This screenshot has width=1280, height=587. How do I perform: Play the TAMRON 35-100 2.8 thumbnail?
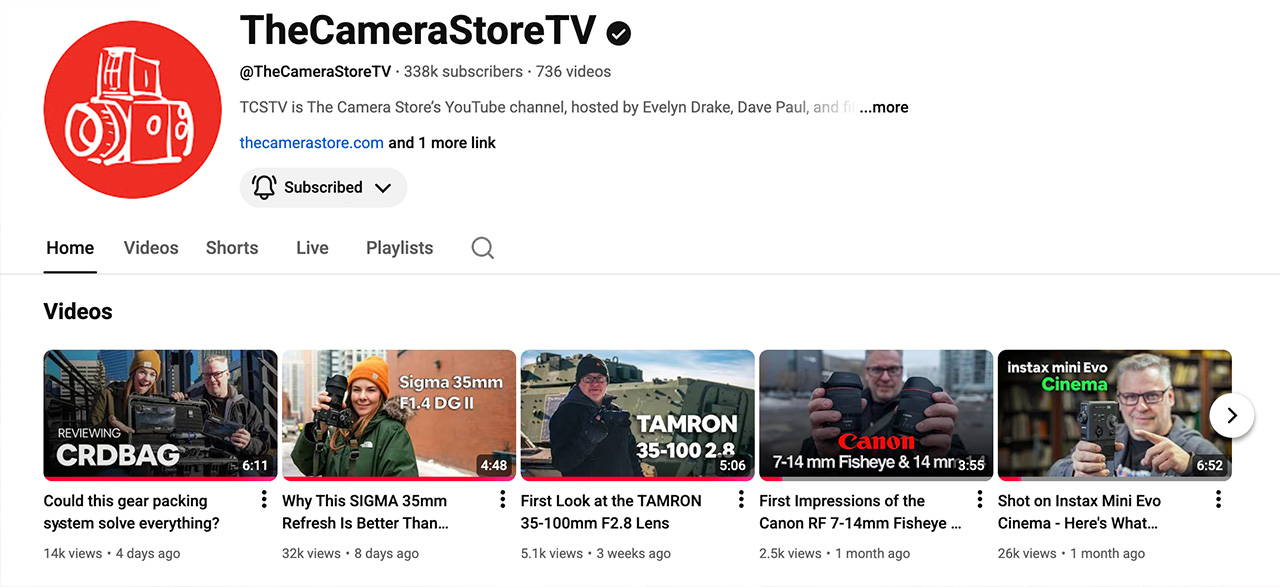pos(637,415)
